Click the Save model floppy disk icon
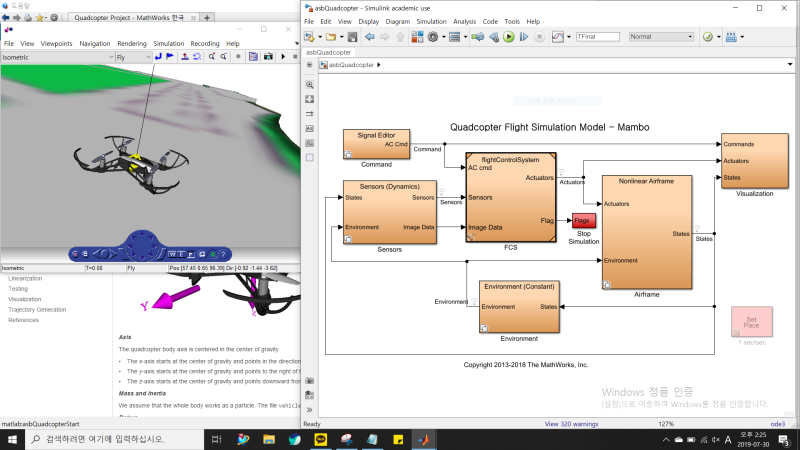800x450 pixels. (x=353, y=37)
